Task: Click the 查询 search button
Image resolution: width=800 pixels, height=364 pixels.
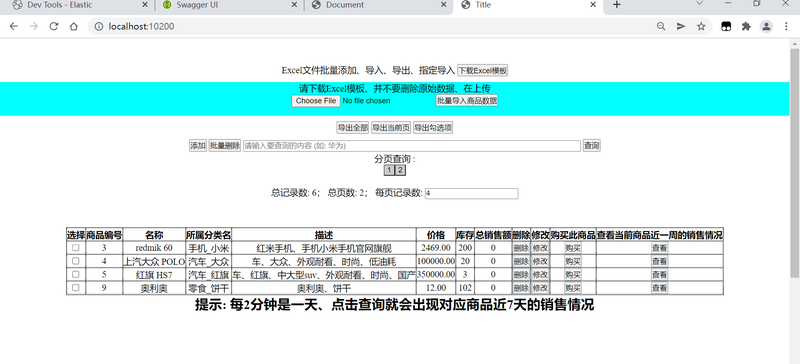Action: point(592,145)
